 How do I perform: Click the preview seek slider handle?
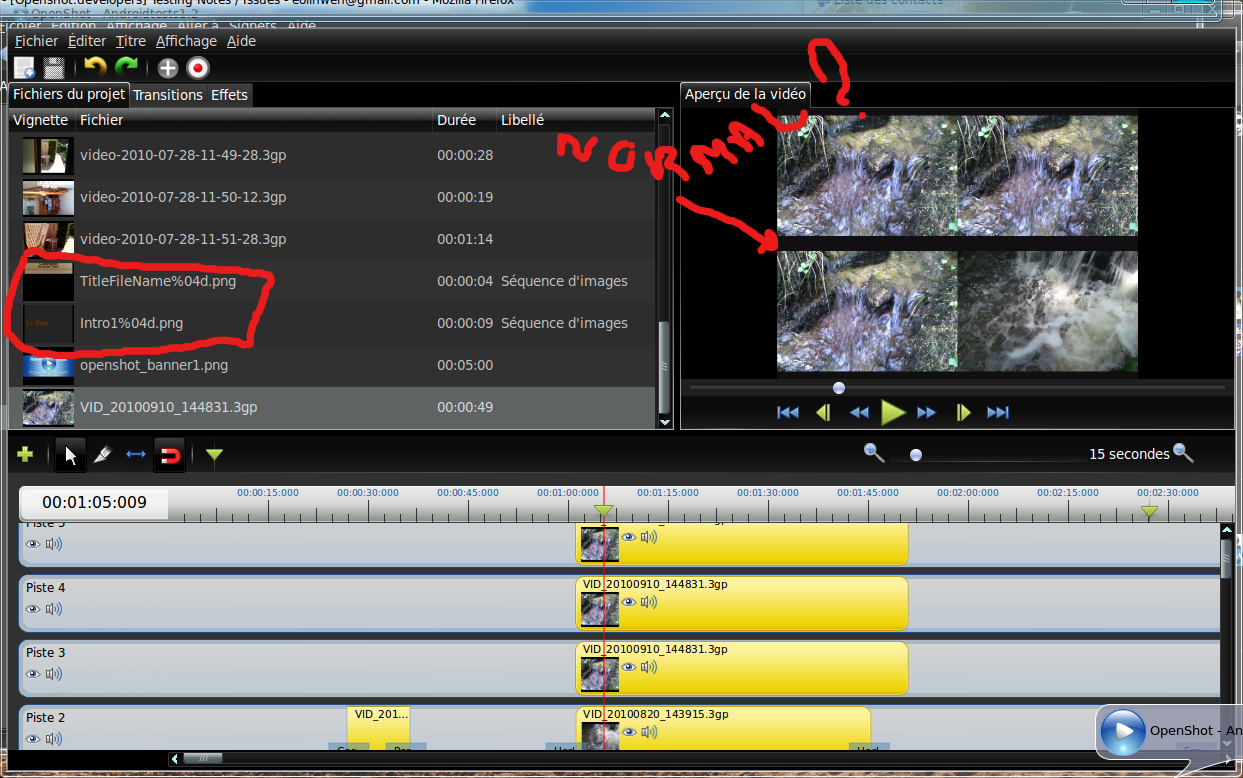[839, 388]
